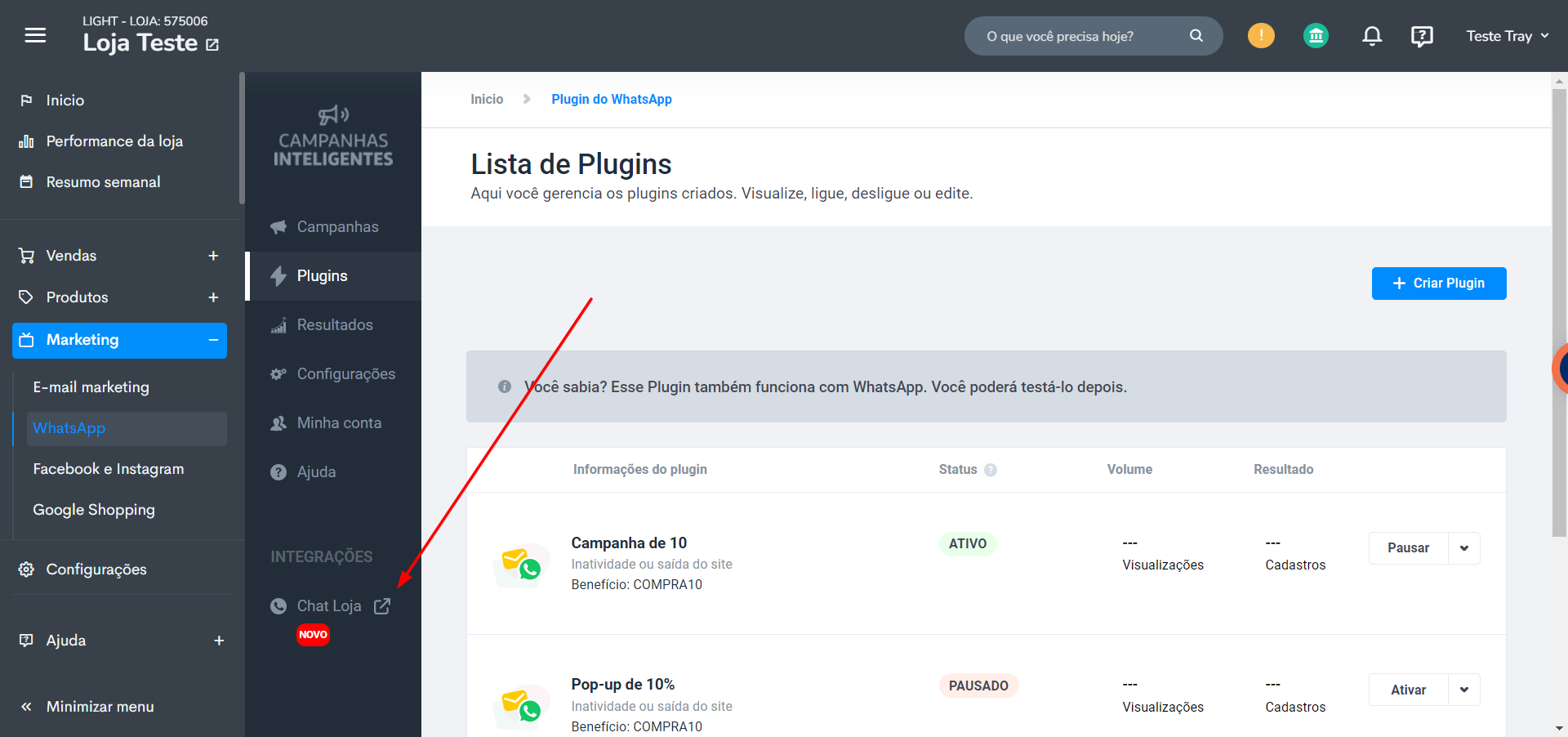Open Configurações in the main sidebar
The height and width of the screenshot is (737, 1568).
[96, 569]
